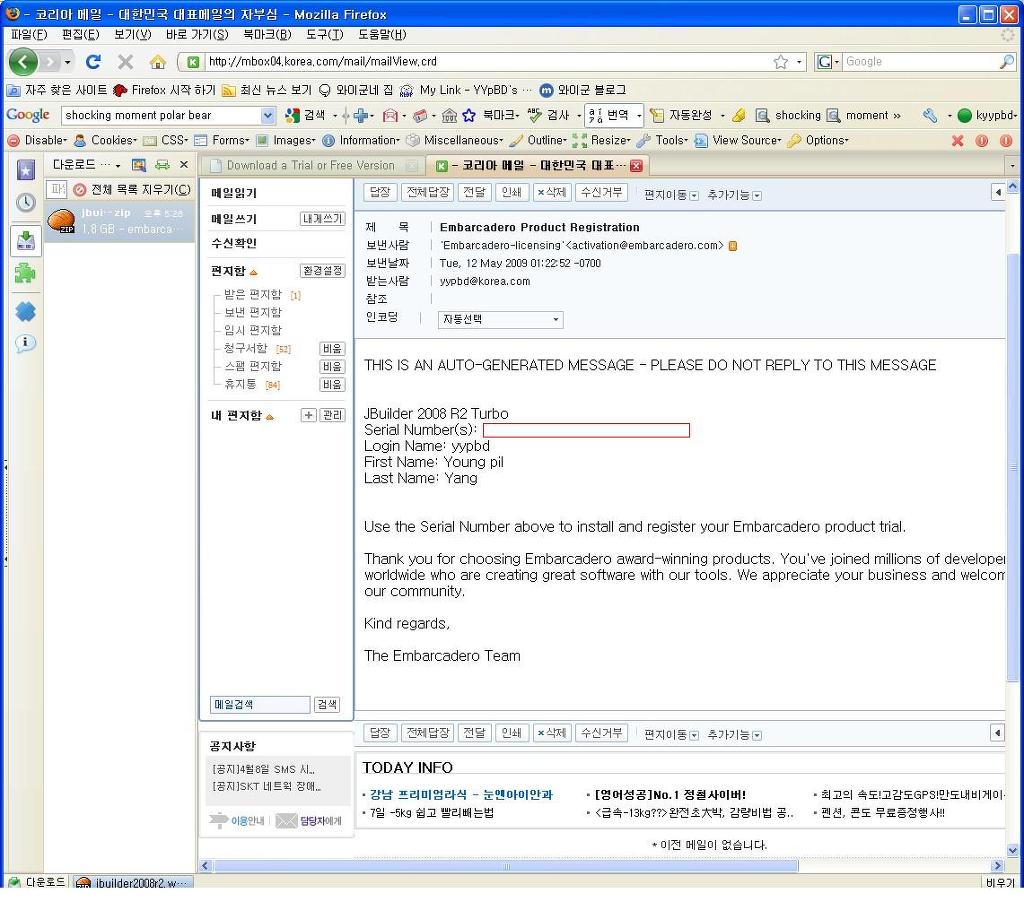
Task: Click the top 전달 forward button
Action: tap(474, 192)
